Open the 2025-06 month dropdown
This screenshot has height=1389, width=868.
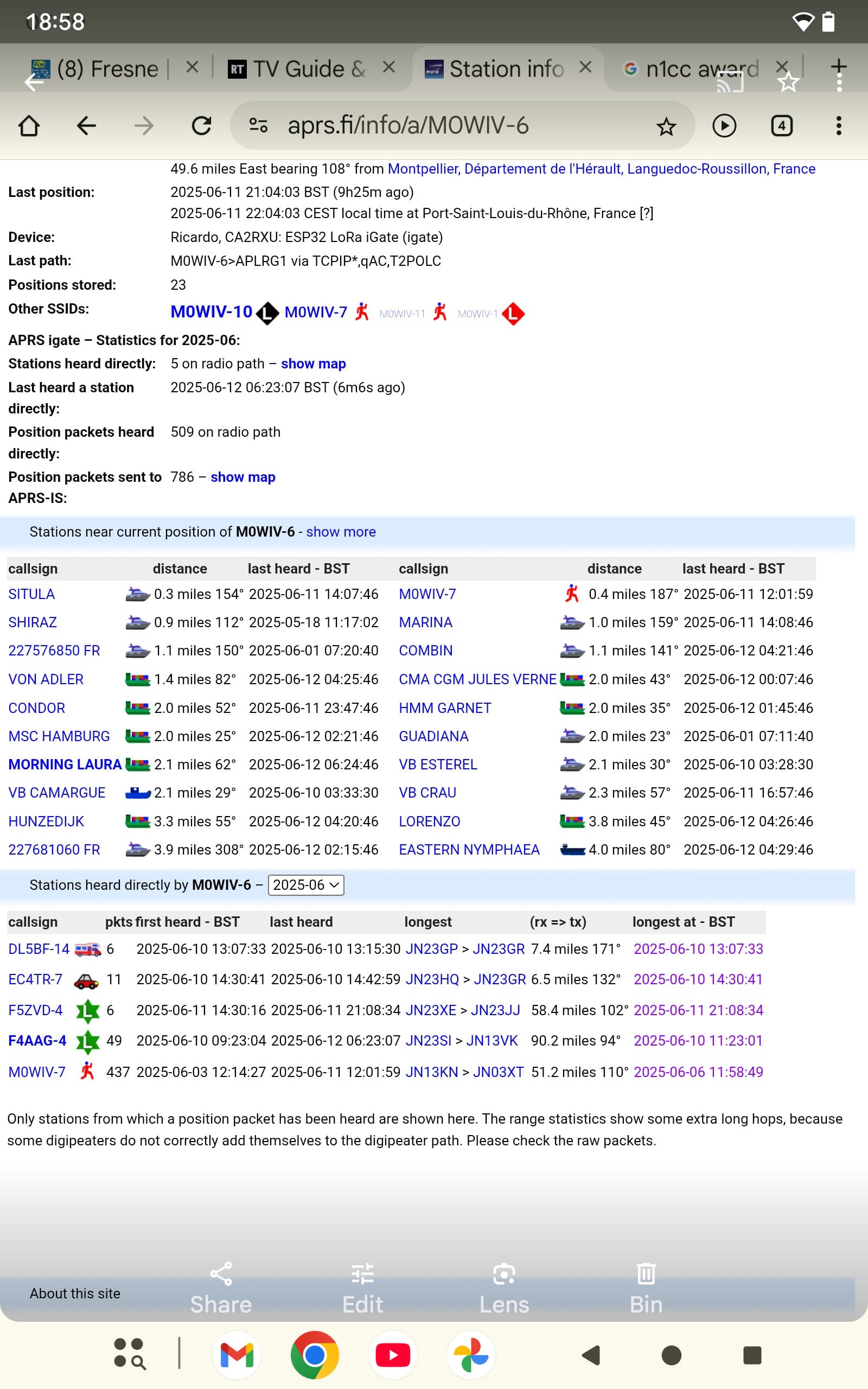click(x=306, y=885)
